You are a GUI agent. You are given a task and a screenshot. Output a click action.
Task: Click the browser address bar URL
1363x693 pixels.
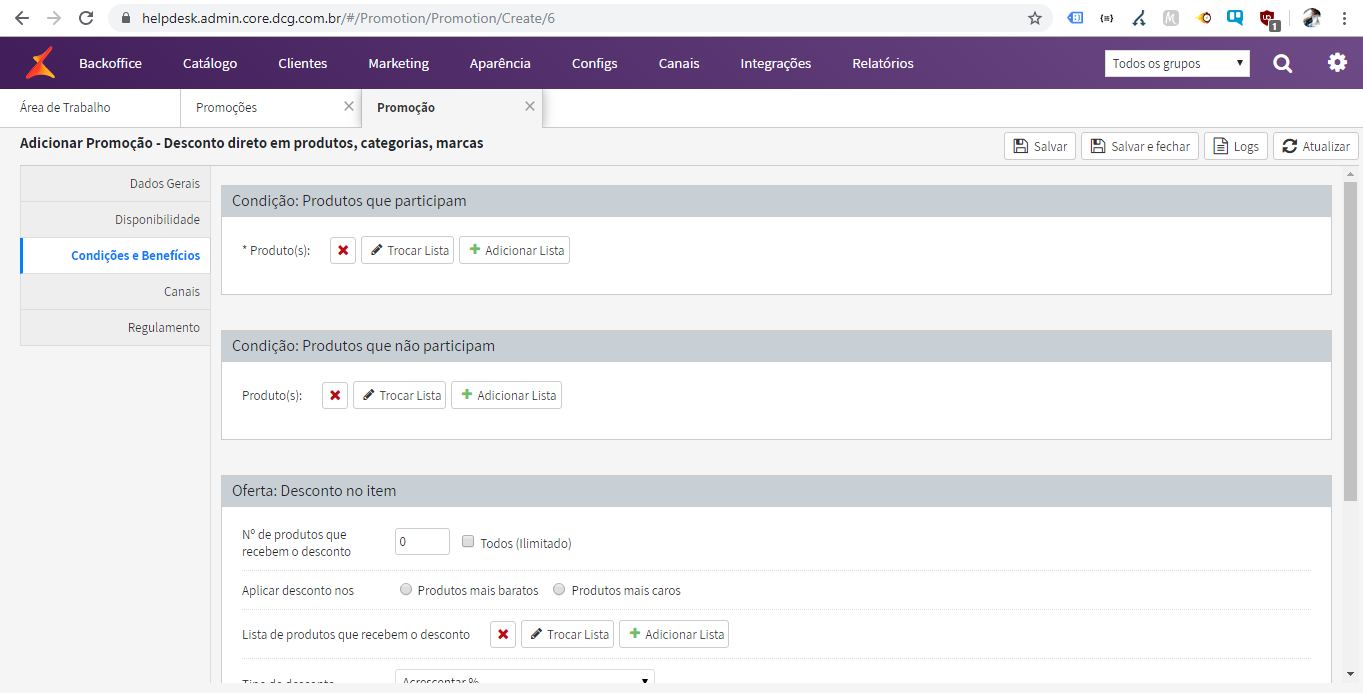[x=348, y=18]
